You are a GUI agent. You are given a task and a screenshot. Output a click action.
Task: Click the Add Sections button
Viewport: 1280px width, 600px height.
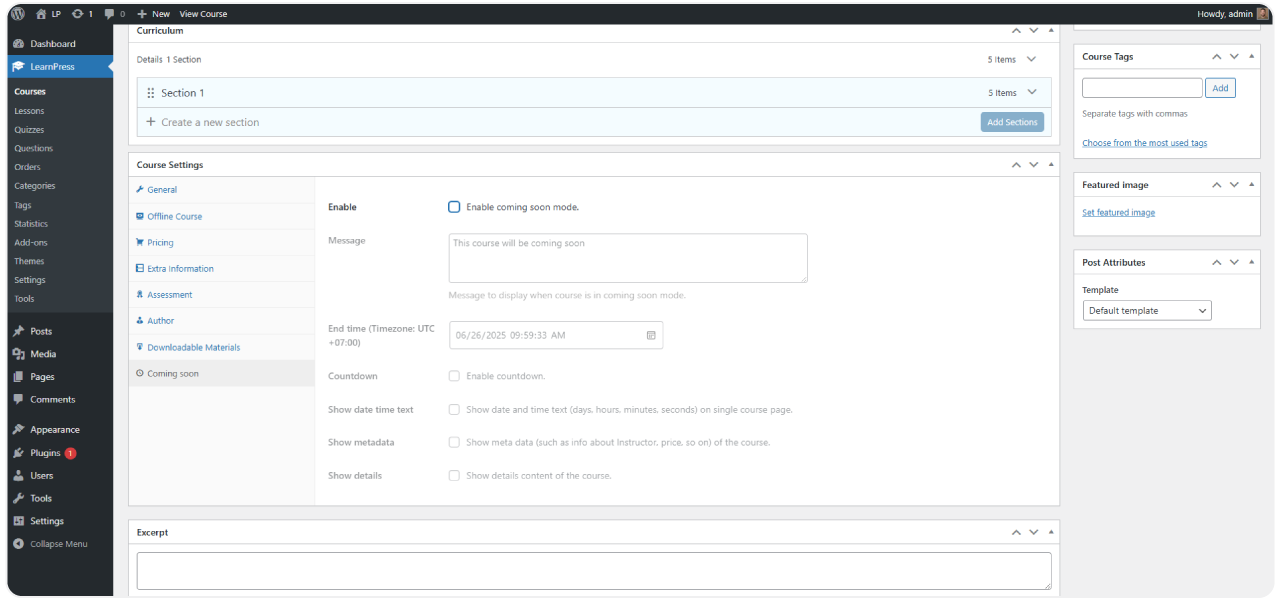tap(1012, 122)
